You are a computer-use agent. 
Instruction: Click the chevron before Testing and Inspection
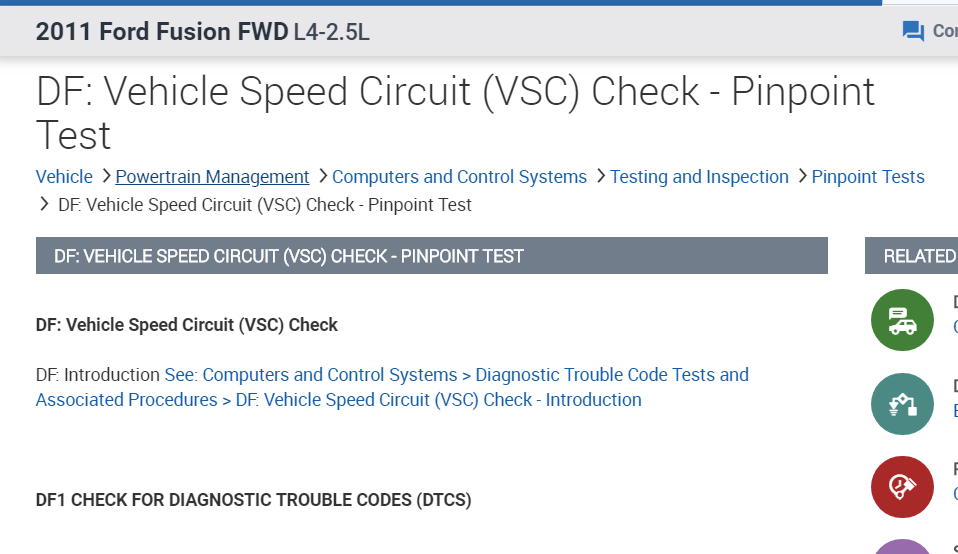(x=600, y=176)
